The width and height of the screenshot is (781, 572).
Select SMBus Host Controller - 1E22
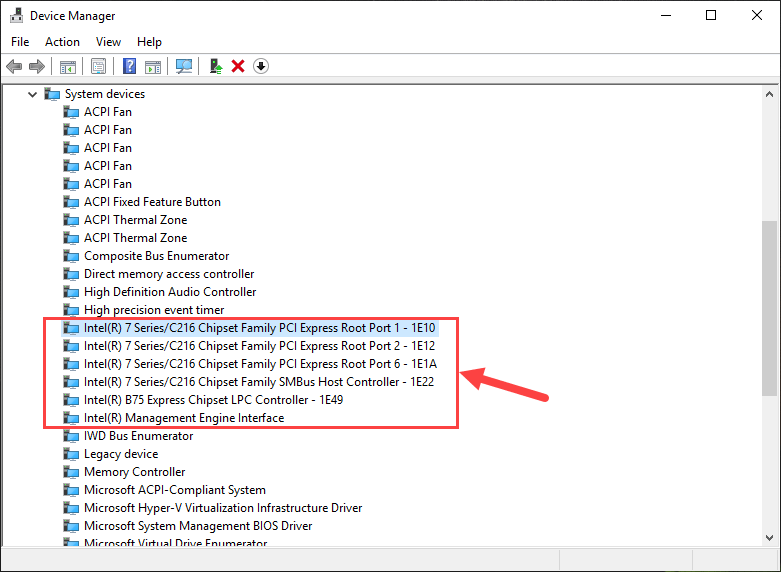259,382
